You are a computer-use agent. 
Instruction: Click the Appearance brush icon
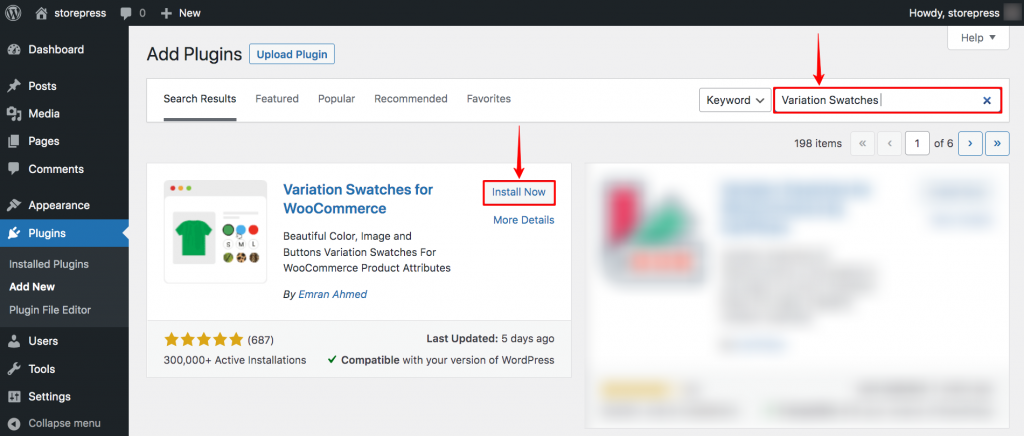14,205
